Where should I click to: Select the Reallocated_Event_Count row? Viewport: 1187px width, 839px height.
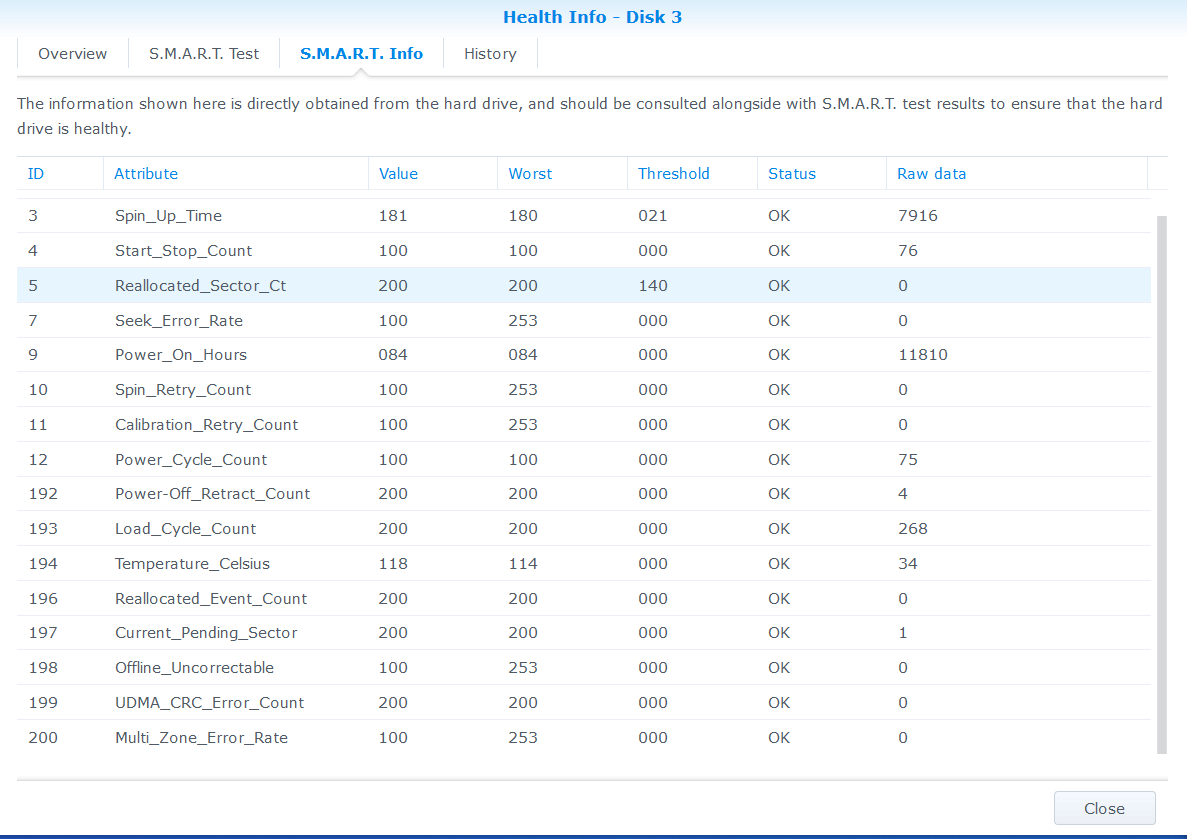coord(584,598)
